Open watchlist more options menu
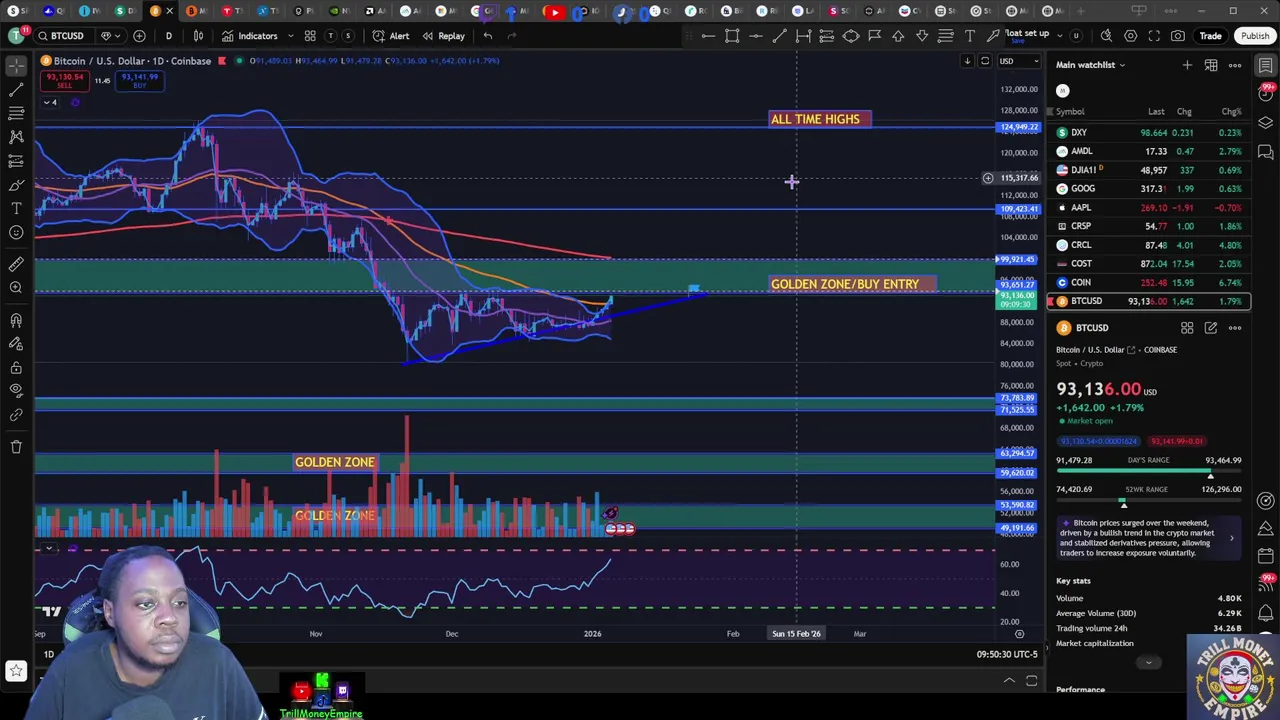Viewport: 1280px width, 720px height. pyautogui.click(x=1235, y=65)
